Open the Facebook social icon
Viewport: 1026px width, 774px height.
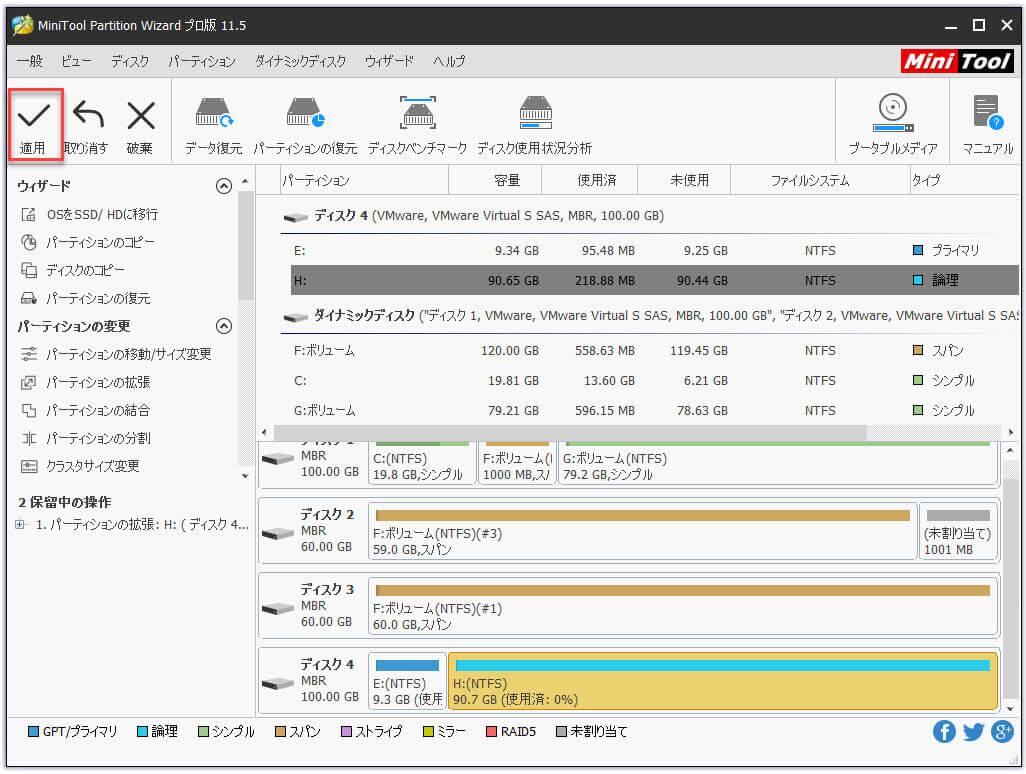click(x=944, y=732)
